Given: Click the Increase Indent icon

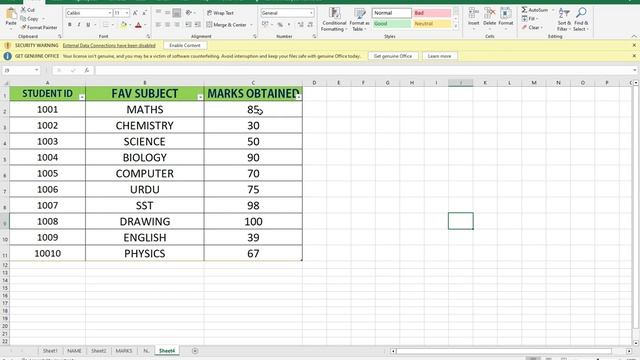Looking at the screenshot, I should coord(198,25).
